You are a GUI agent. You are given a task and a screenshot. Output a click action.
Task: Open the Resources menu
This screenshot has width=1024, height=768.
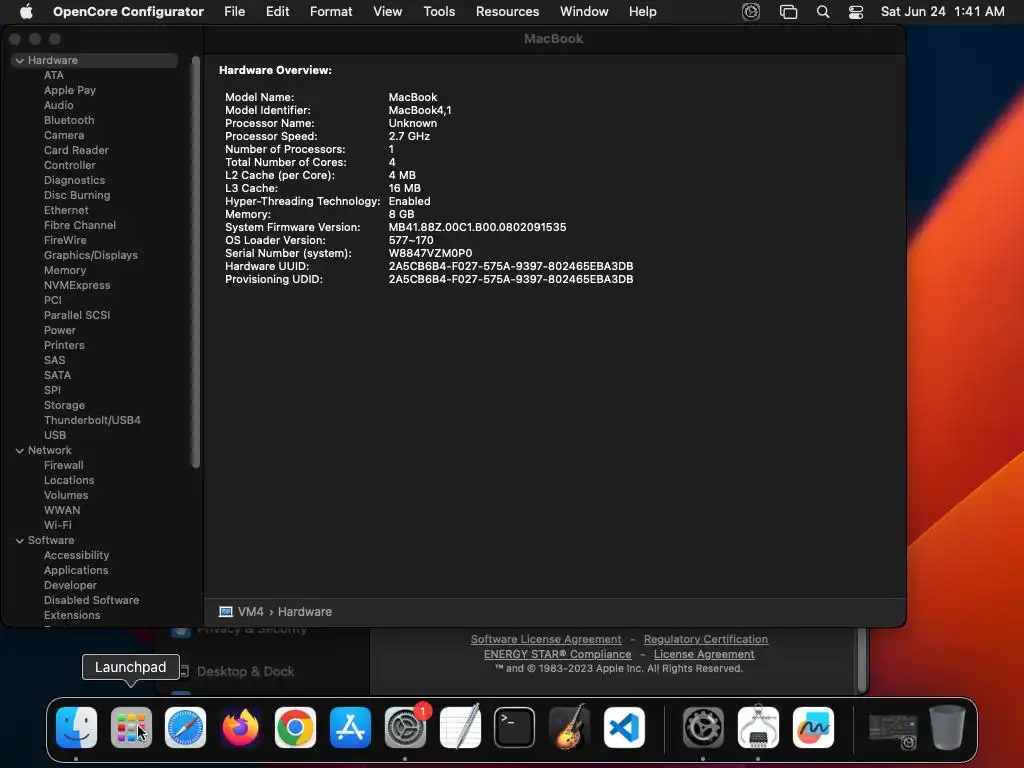pyautogui.click(x=507, y=11)
